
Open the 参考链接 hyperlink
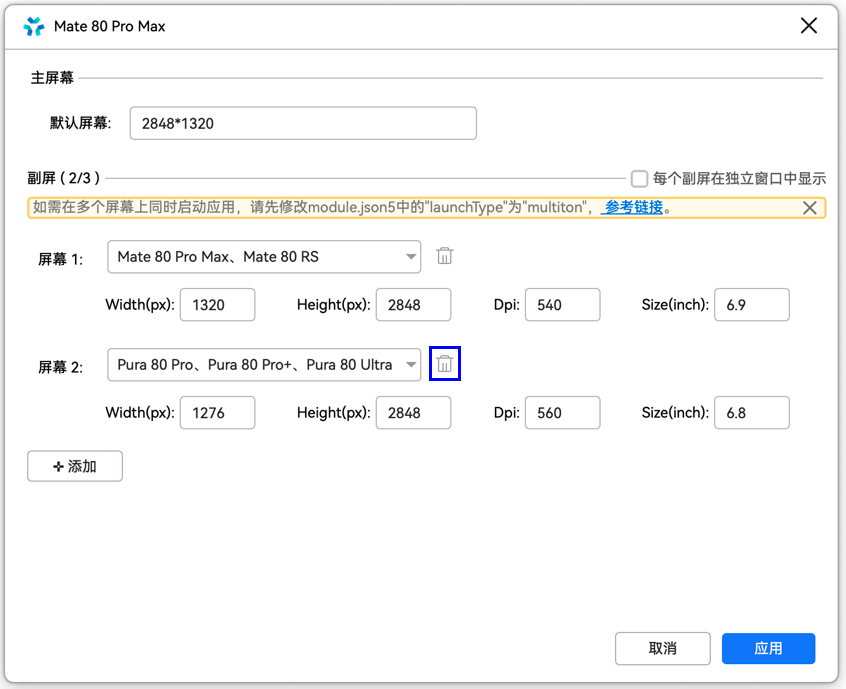coord(633,208)
